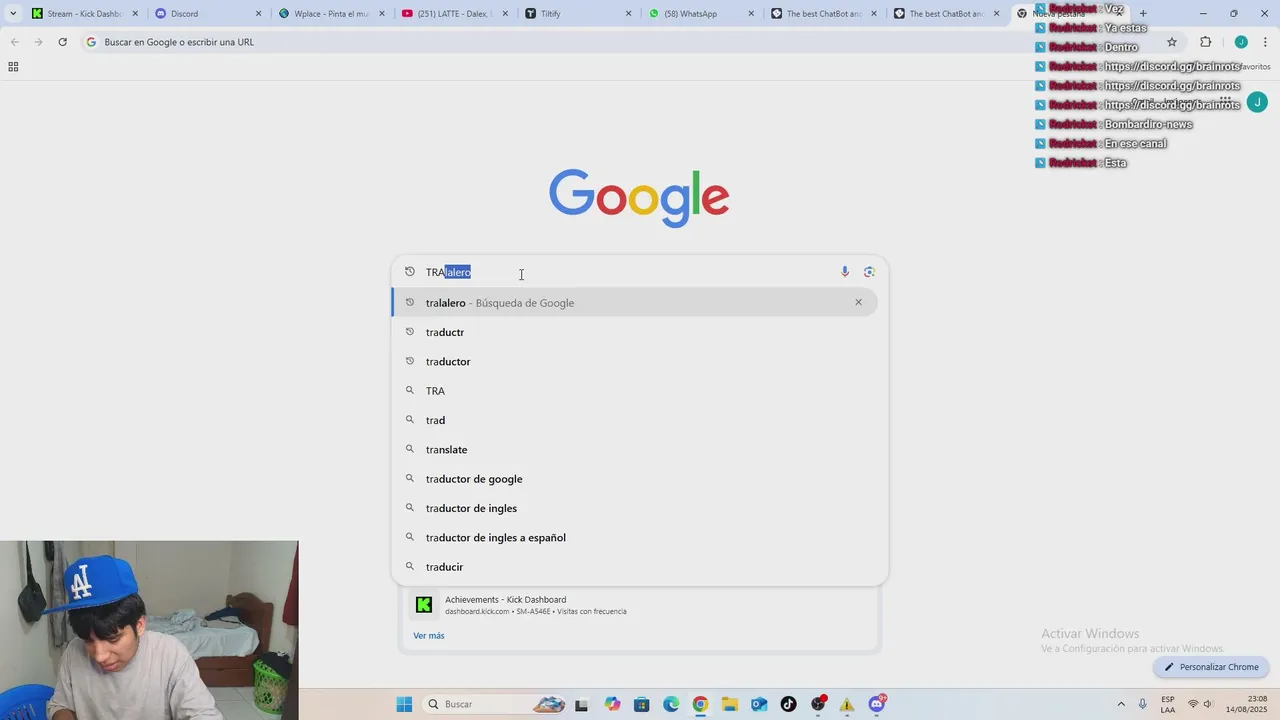Screen dimensions: 1280x720
Task: Switch to the Tiltify tab
Action: coord(577,14)
